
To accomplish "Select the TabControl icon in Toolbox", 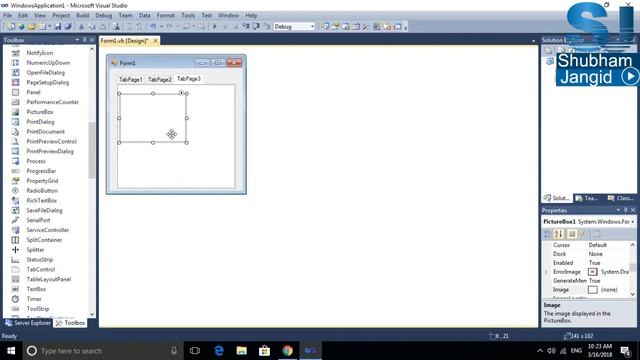I will (x=16, y=269).
